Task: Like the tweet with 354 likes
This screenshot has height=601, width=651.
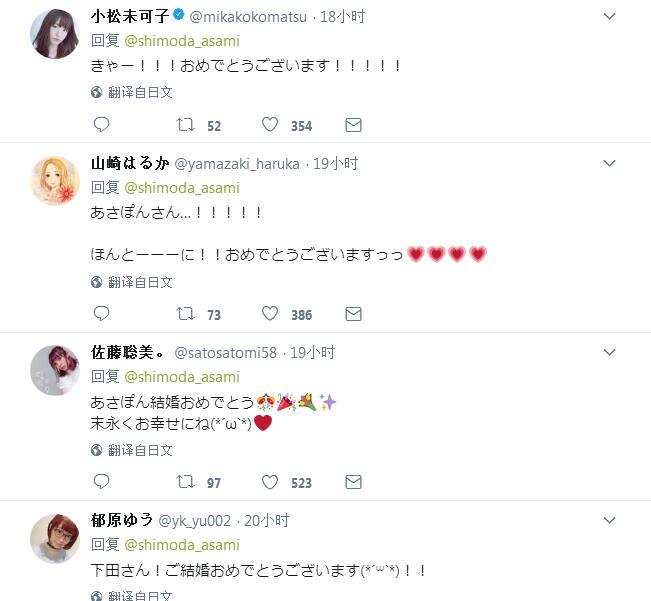Action: coord(270,125)
